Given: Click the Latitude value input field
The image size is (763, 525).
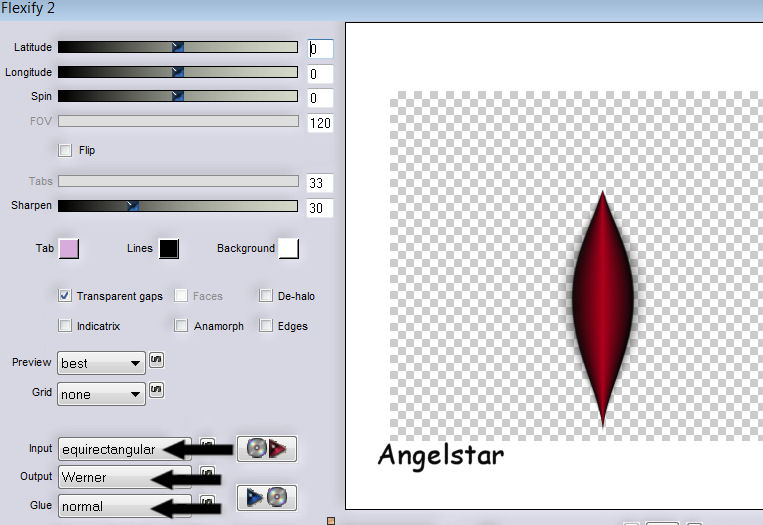Looking at the screenshot, I should pos(320,48).
